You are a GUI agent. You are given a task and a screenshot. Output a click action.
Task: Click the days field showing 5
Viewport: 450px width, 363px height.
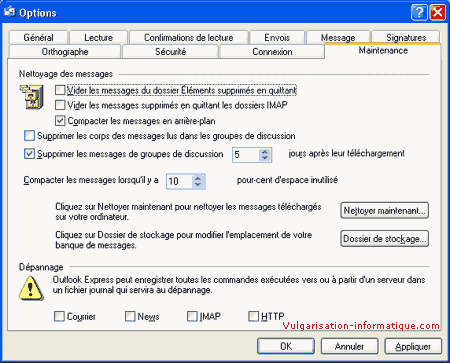(x=246, y=155)
